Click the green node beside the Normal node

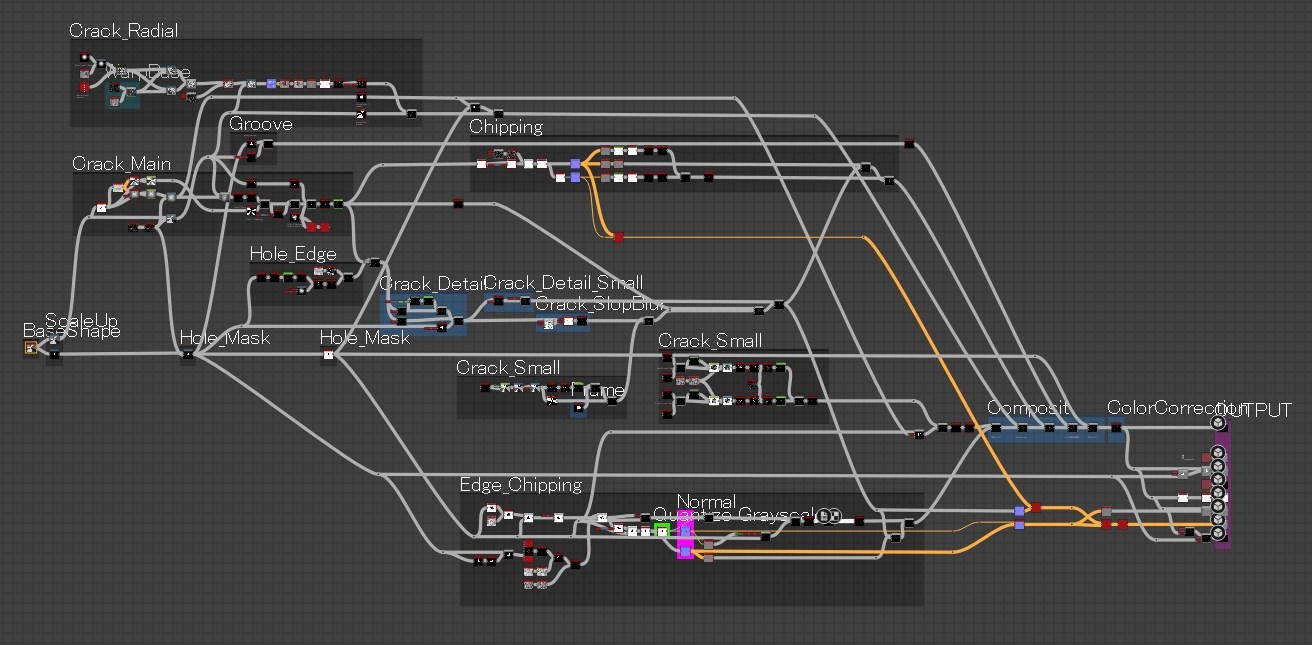(x=662, y=530)
